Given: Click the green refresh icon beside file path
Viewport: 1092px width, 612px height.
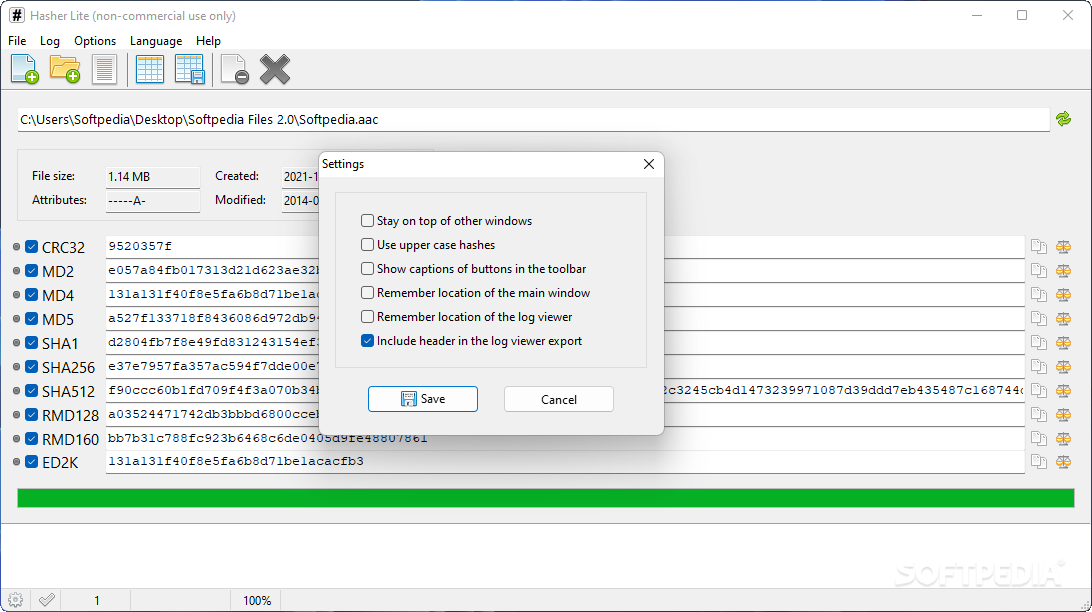Looking at the screenshot, I should click(1063, 119).
